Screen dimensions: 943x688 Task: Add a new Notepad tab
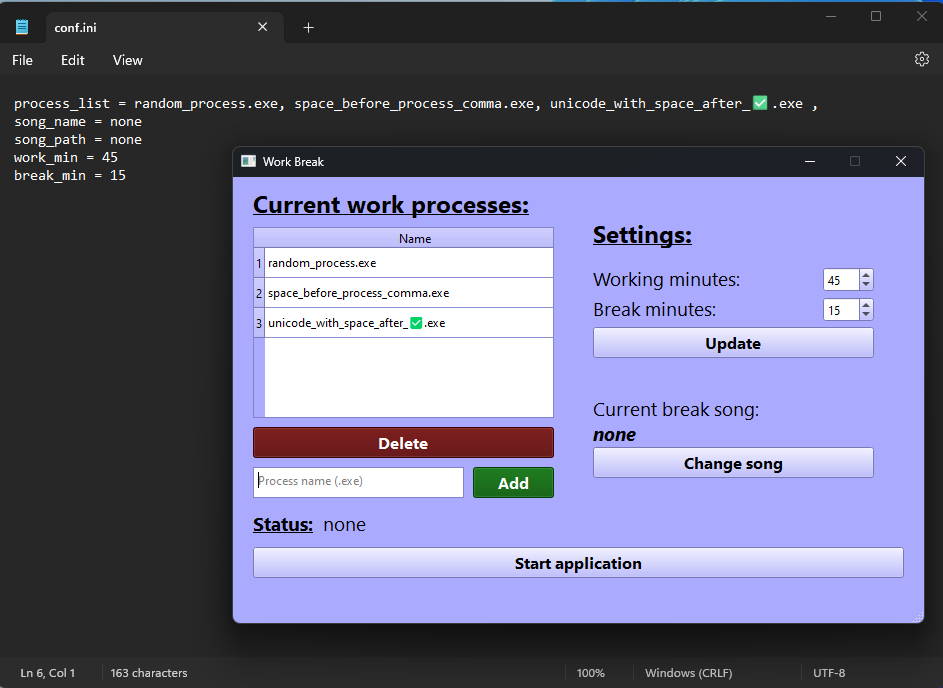click(309, 28)
